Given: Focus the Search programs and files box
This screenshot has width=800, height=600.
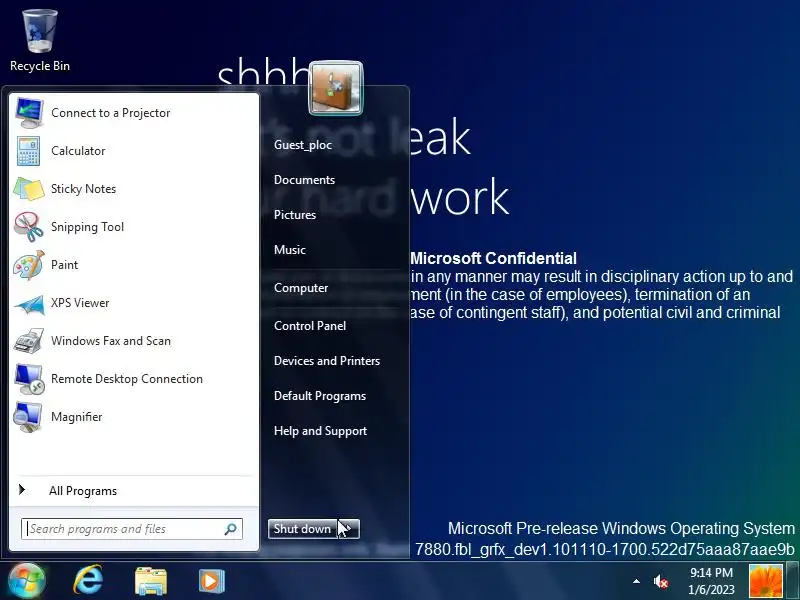Looking at the screenshot, I should (x=132, y=529).
